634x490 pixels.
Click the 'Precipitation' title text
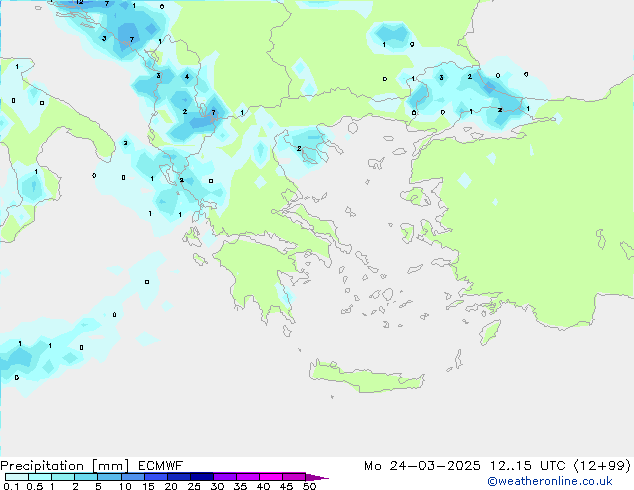point(42,466)
